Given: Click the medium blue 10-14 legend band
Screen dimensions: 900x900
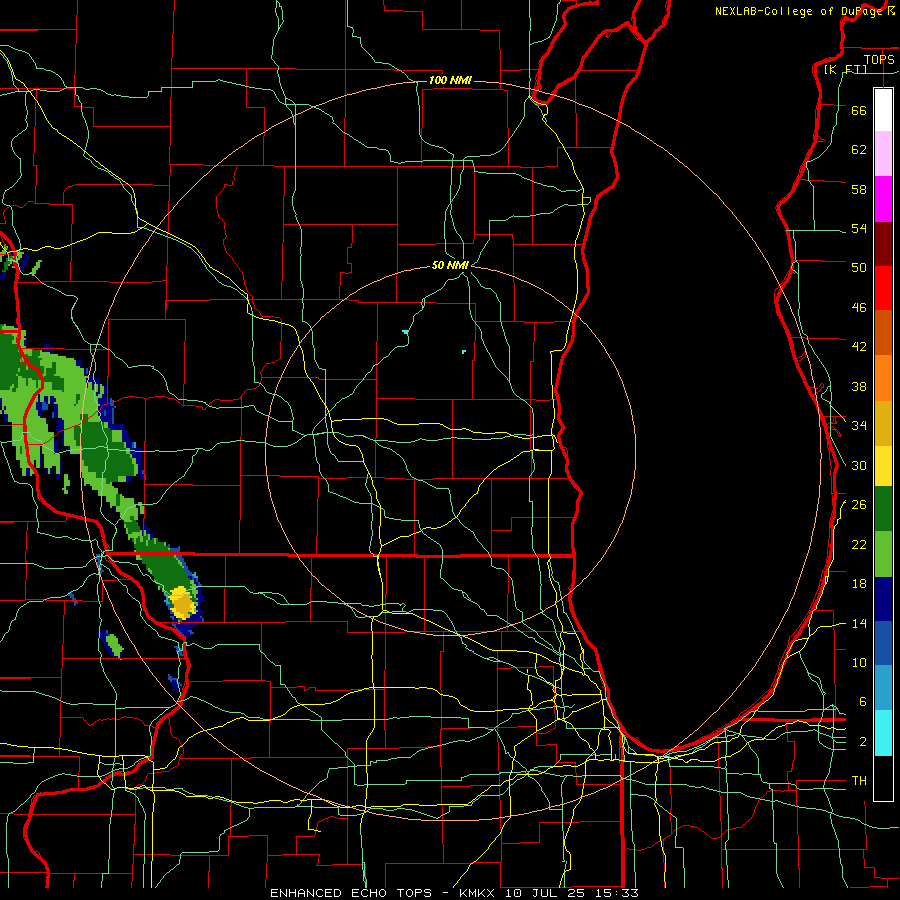Looking at the screenshot, I should (883, 643).
